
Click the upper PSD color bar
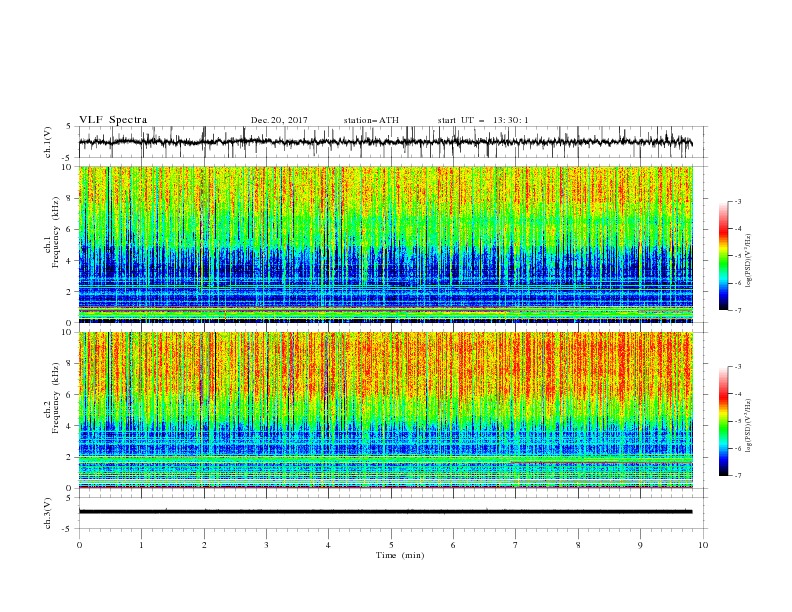click(x=723, y=256)
